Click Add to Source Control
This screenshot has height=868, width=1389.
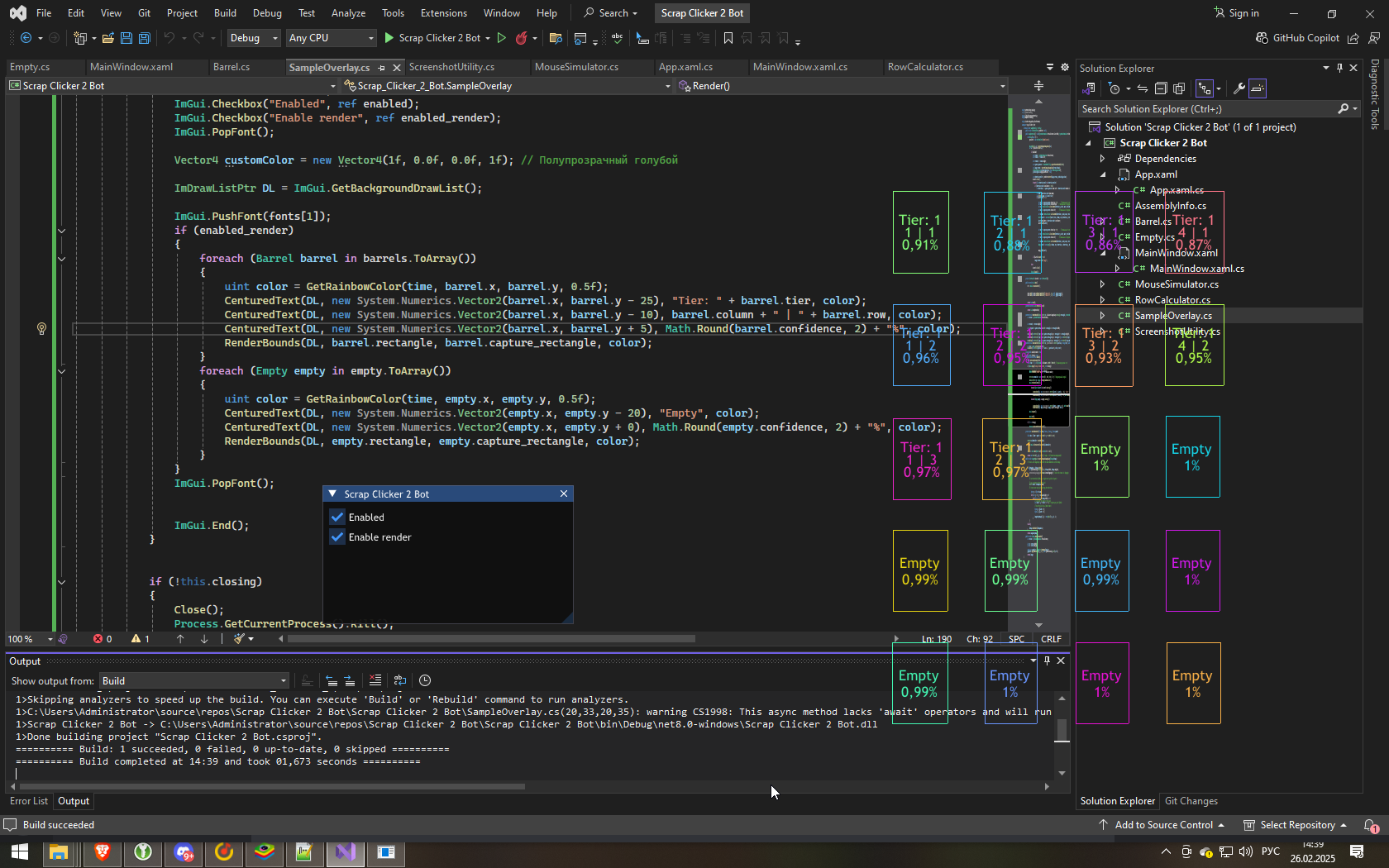[x=1162, y=825]
